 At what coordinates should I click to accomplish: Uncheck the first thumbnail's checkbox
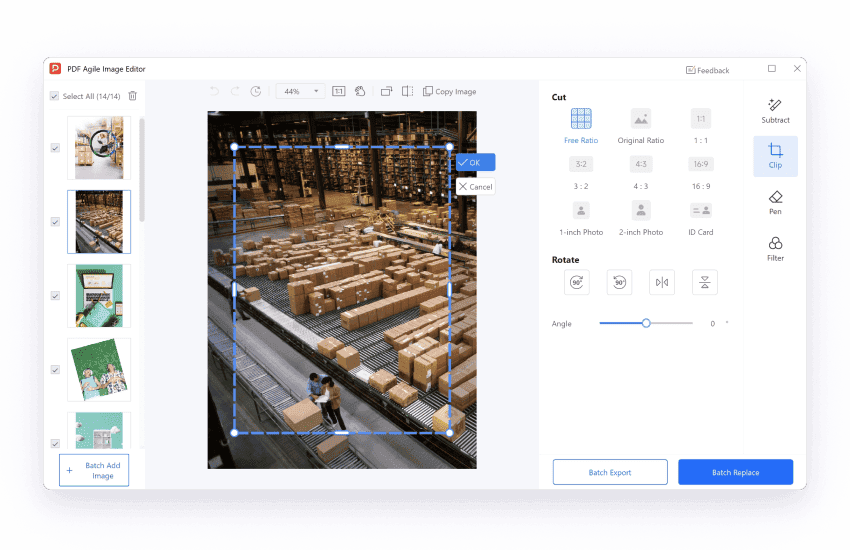click(55, 148)
